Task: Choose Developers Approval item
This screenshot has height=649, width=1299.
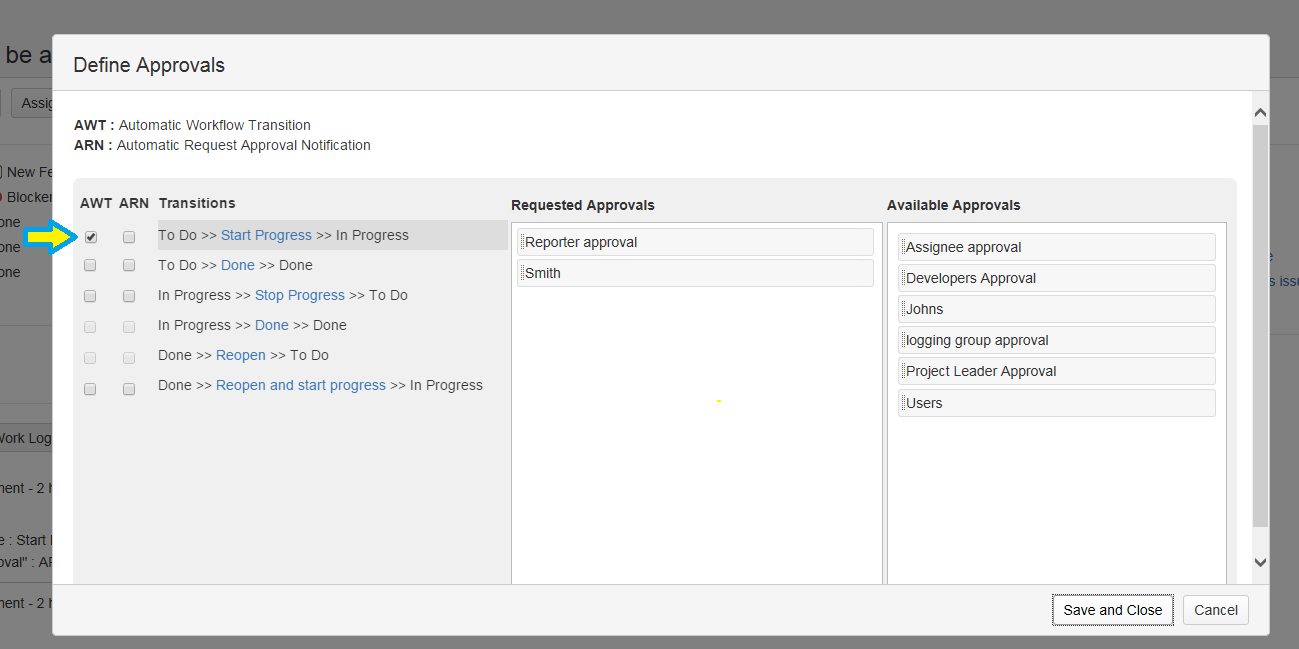Action: pyautogui.click(x=1056, y=278)
